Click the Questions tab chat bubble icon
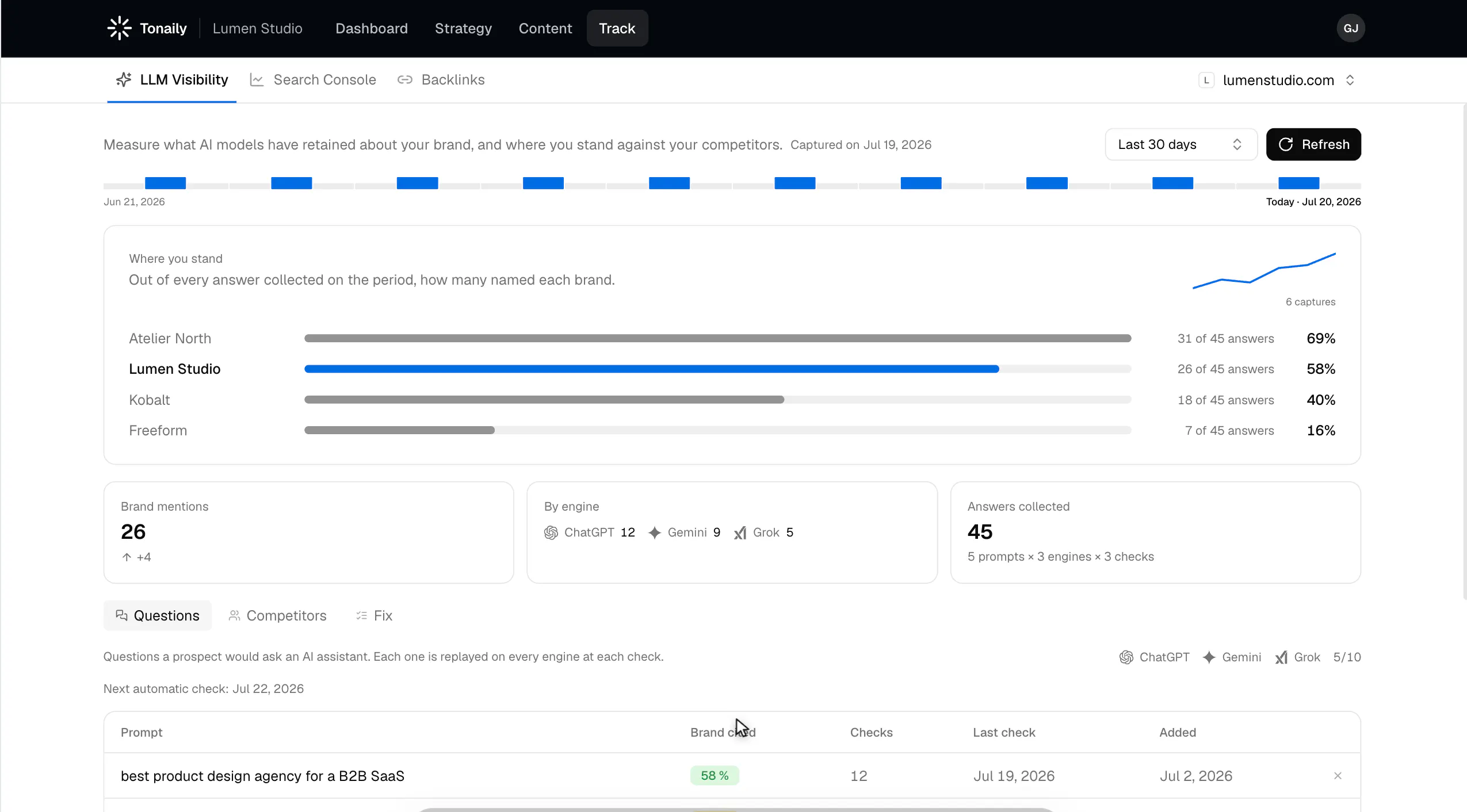The image size is (1467, 812). 121,615
